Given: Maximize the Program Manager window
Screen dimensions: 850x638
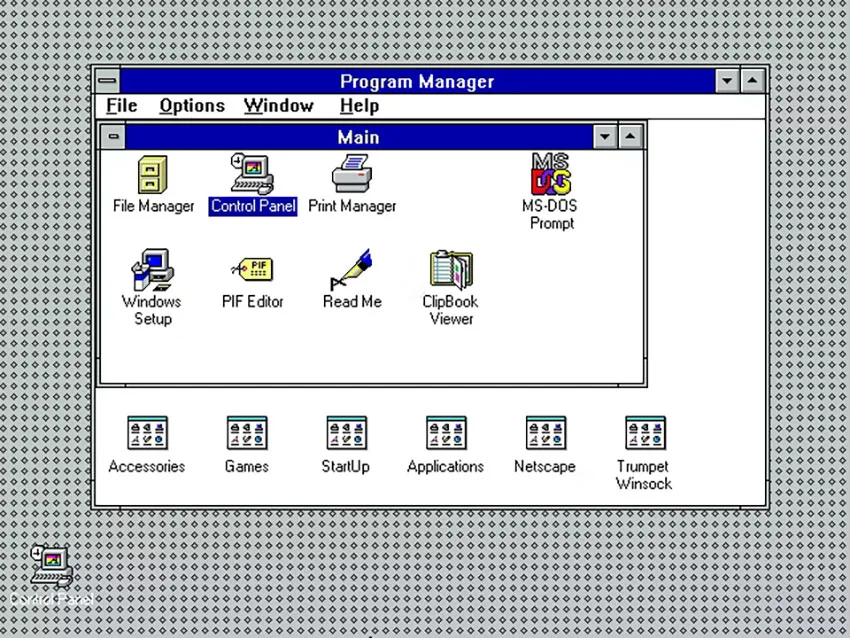Looking at the screenshot, I should tap(752, 81).
